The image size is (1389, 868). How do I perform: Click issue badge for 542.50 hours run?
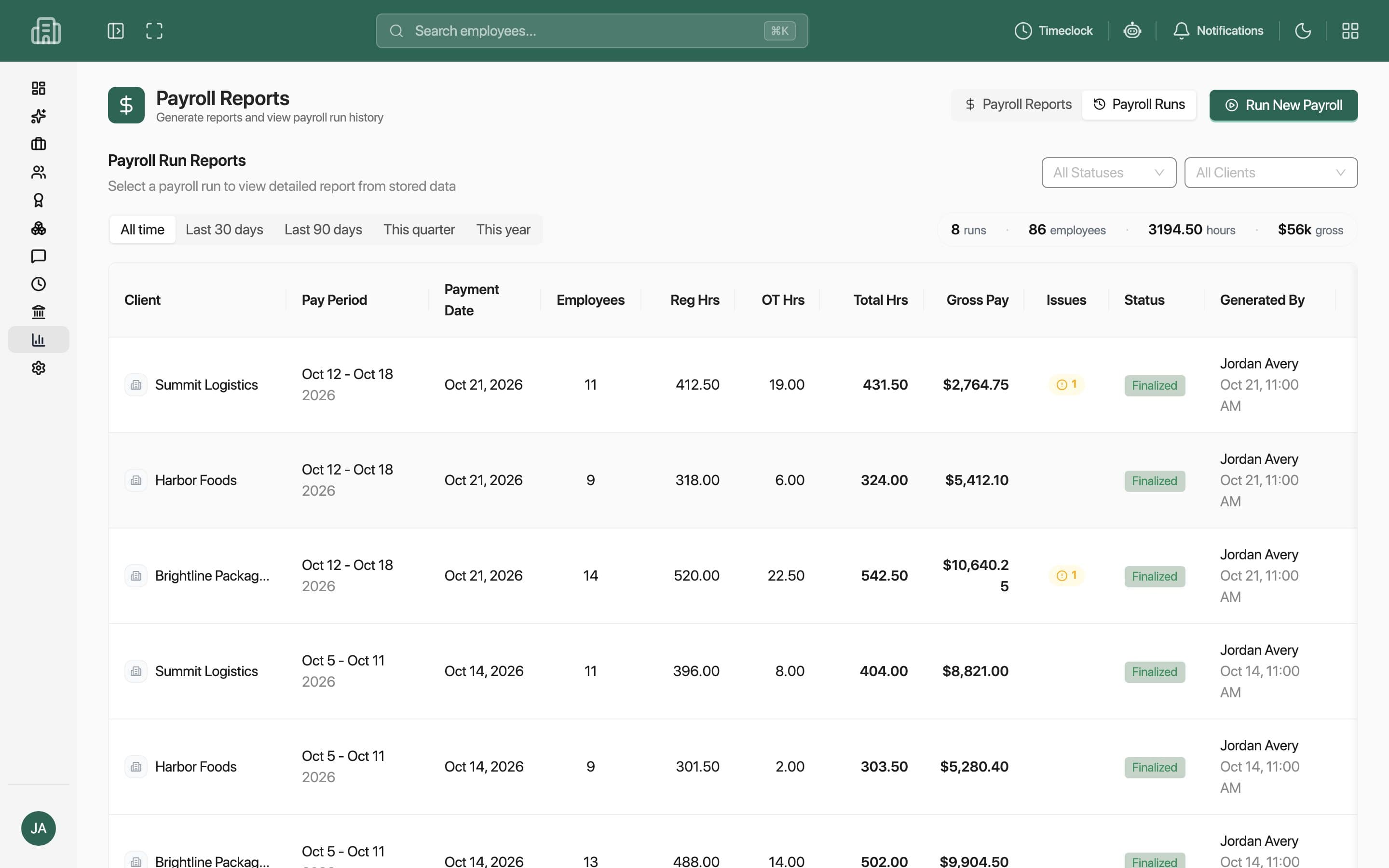[x=1066, y=576]
